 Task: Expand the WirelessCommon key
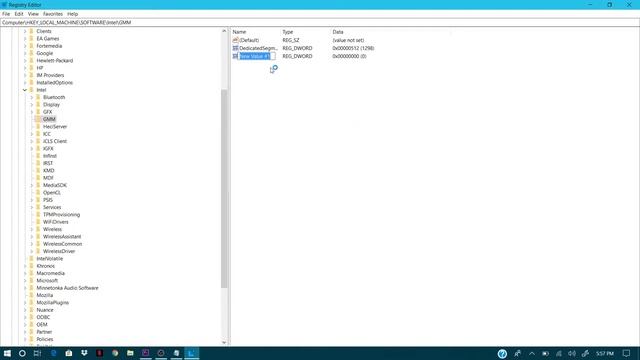tap(32, 244)
